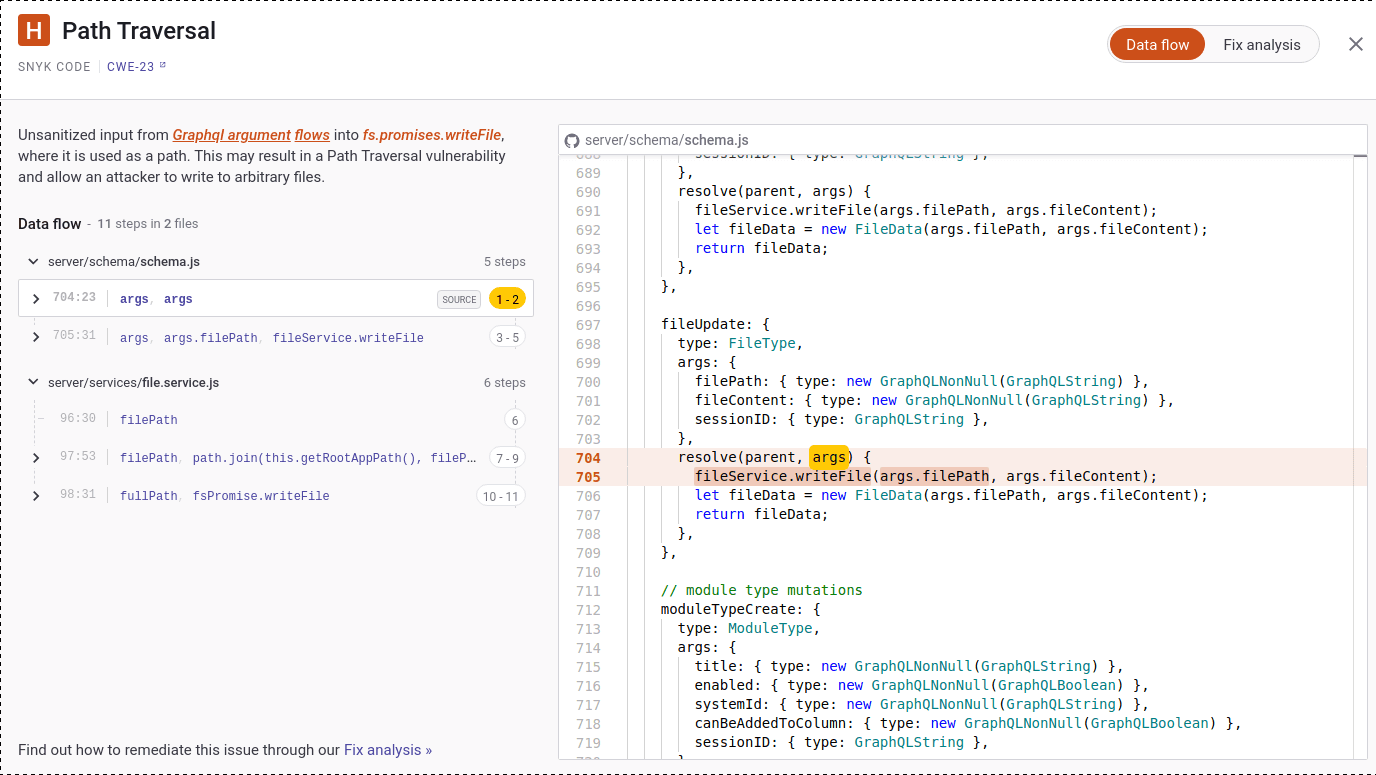Click the H severity badge
Viewport: 1376px width, 775px height.
[36, 30]
